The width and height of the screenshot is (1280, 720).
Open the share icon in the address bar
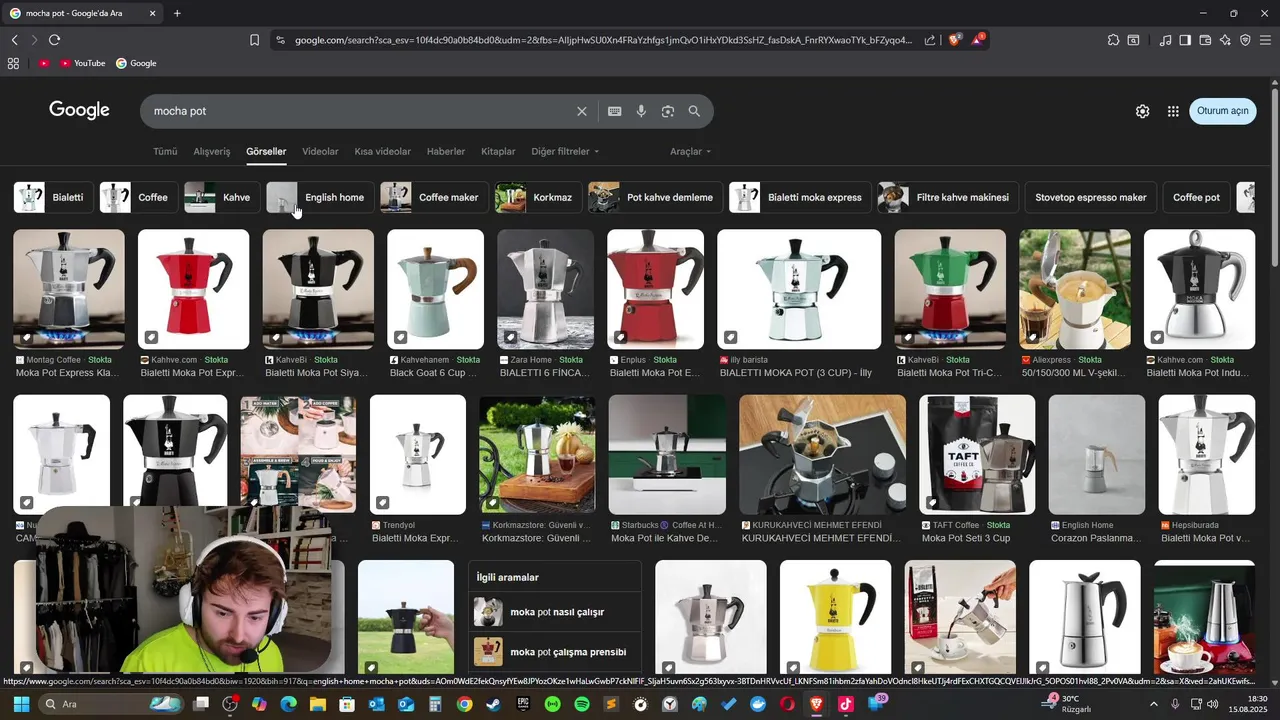[930, 40]
